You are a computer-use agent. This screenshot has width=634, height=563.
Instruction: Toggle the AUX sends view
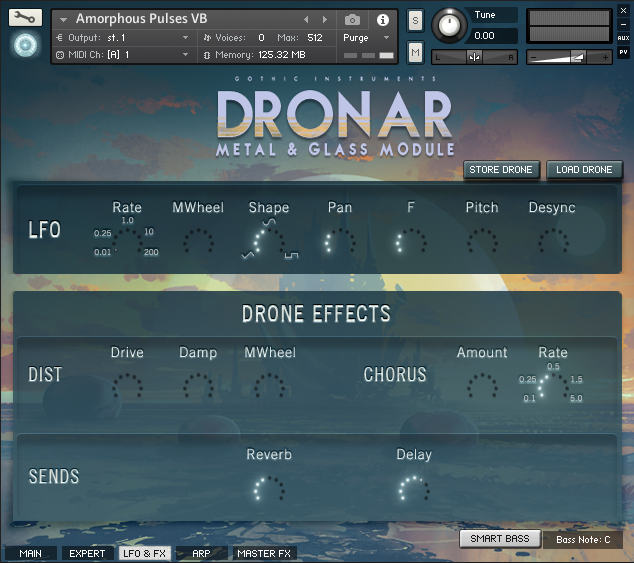click(x=623, y=38)
